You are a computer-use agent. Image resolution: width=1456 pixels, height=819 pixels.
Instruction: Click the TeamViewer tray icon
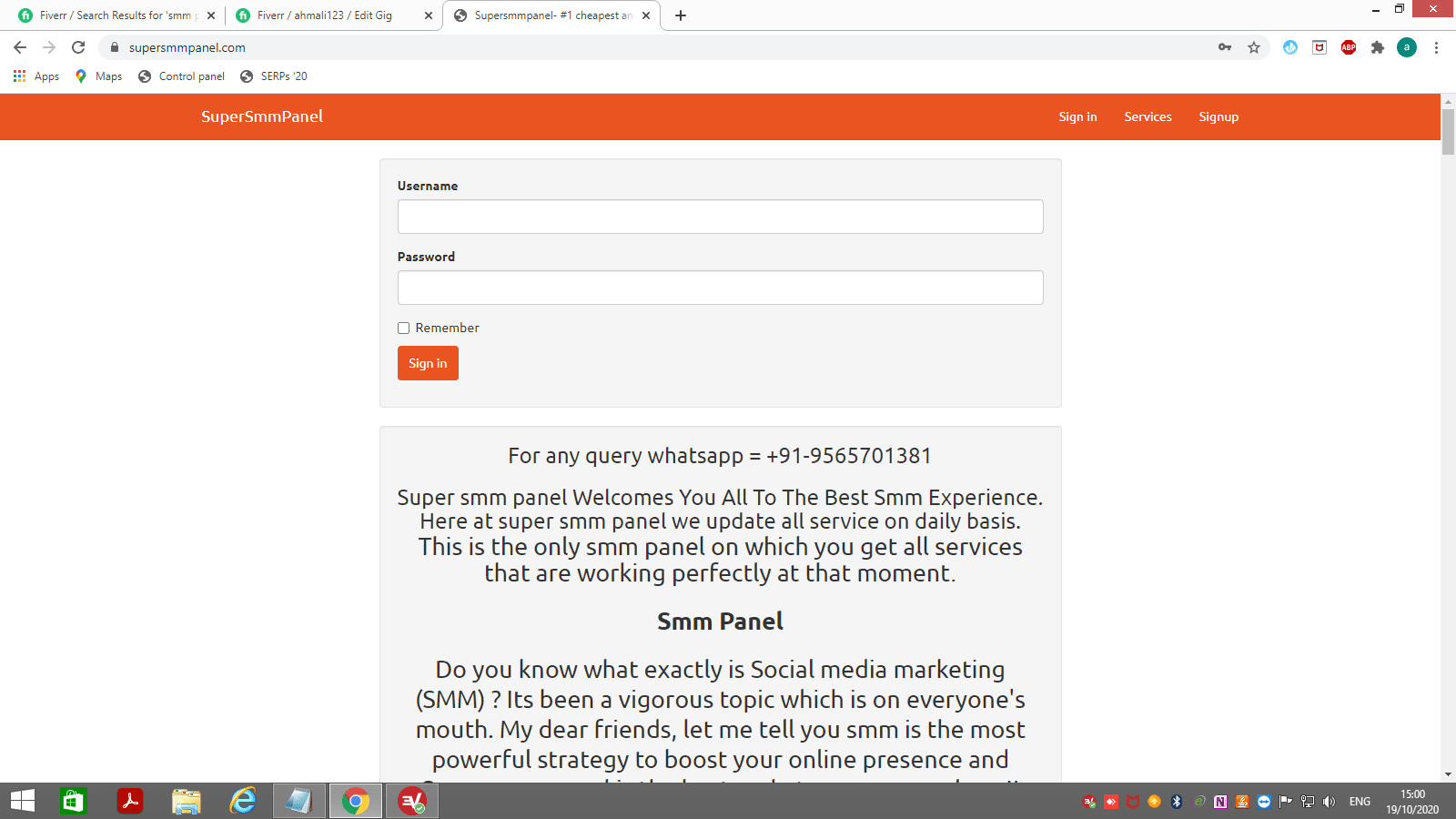pyautogui.click(x=1264, y=802)
